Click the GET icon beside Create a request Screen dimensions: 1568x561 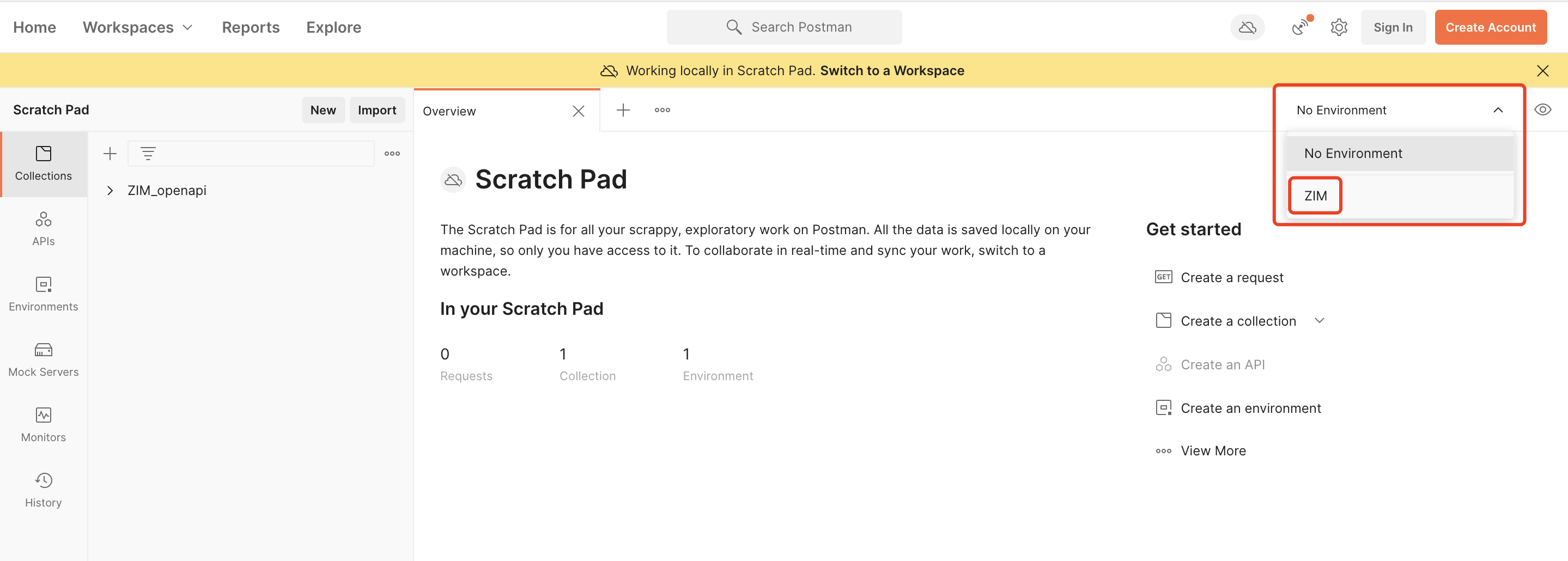pyautogui.click(x=1163, y=277)
